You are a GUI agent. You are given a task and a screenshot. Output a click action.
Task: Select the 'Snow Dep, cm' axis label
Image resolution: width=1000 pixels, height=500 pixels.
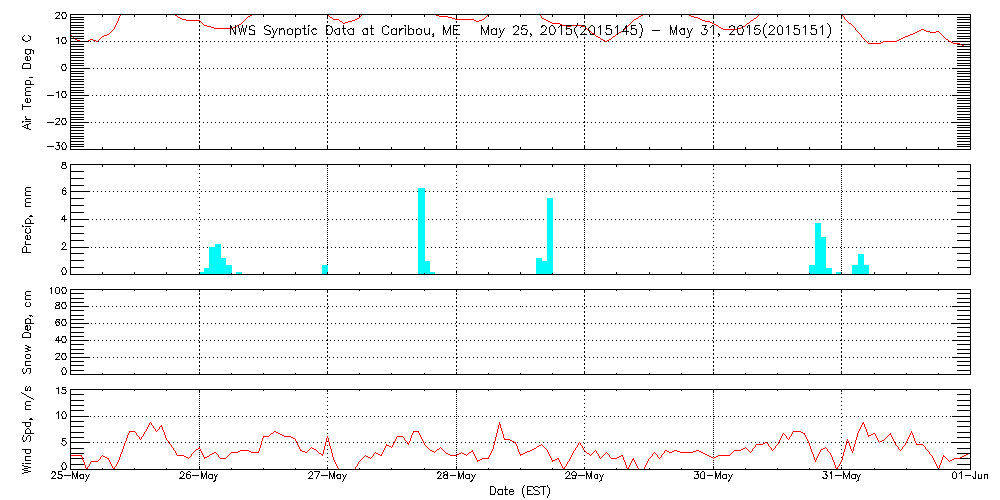(x=28, y=333)
